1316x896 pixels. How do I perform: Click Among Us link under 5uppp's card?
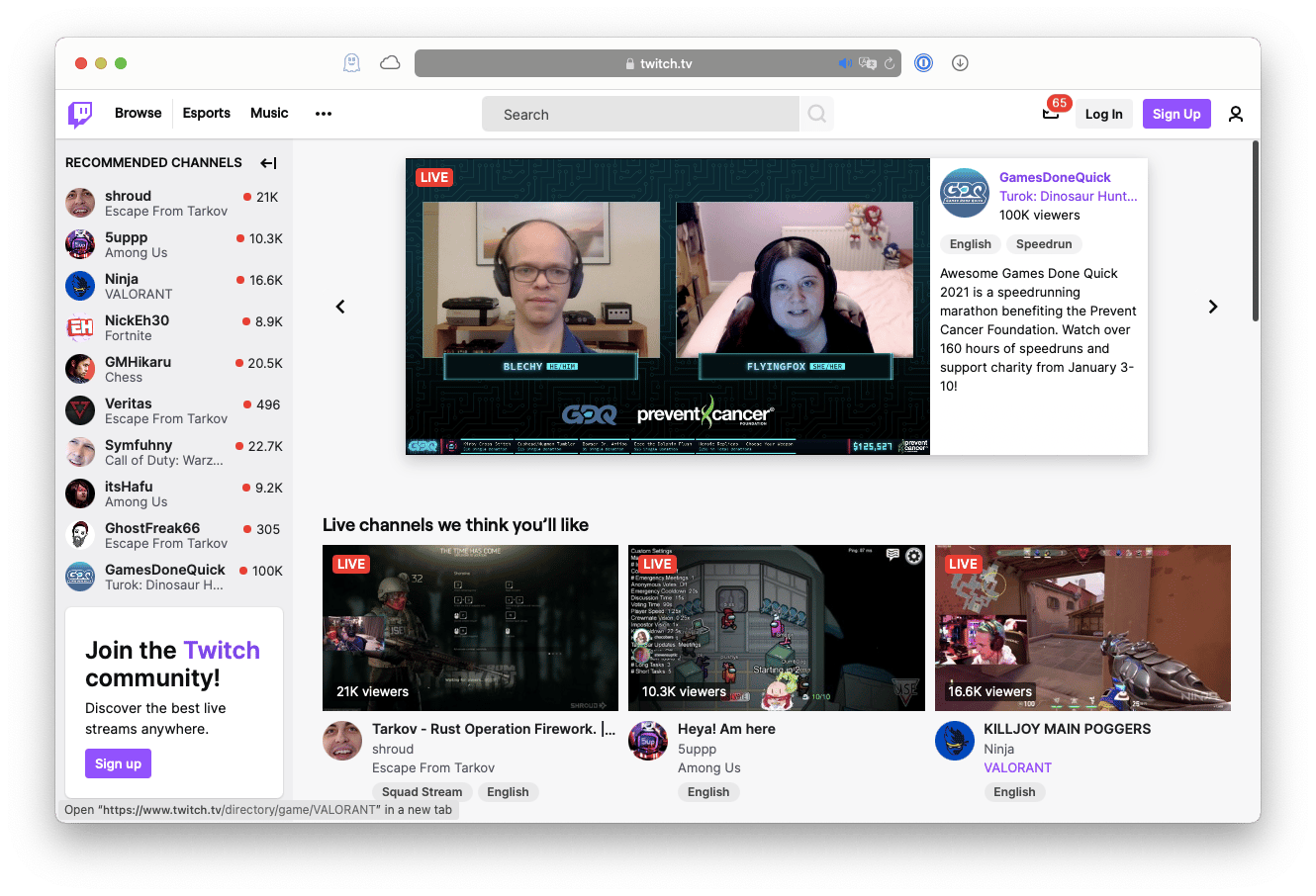tap(709, 767)
